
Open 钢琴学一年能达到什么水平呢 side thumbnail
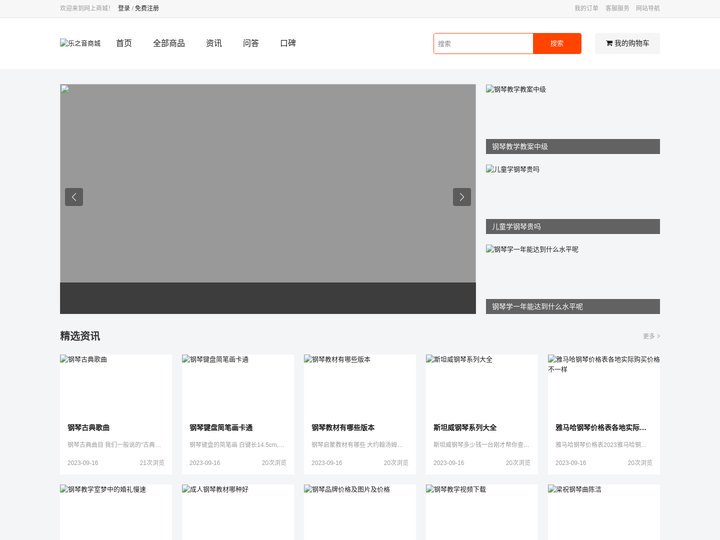point(573,272)
